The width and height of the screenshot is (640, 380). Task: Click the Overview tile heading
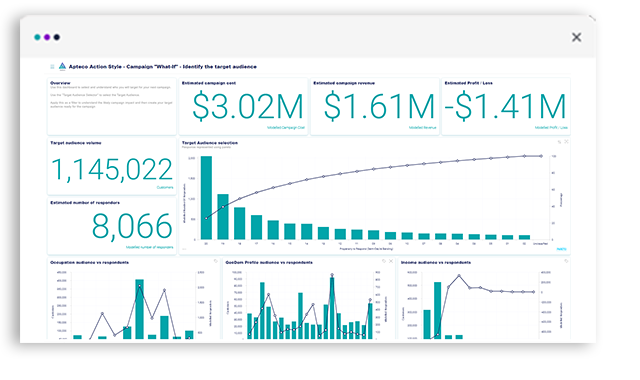[60, 83]
